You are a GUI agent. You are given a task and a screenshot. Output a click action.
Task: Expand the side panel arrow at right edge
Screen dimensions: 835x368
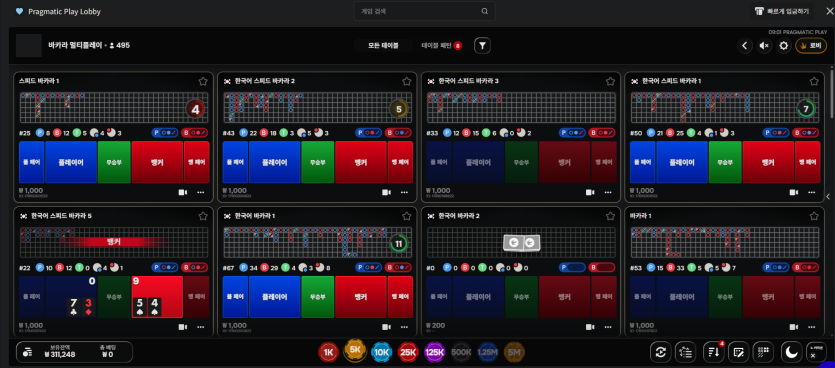828,197
